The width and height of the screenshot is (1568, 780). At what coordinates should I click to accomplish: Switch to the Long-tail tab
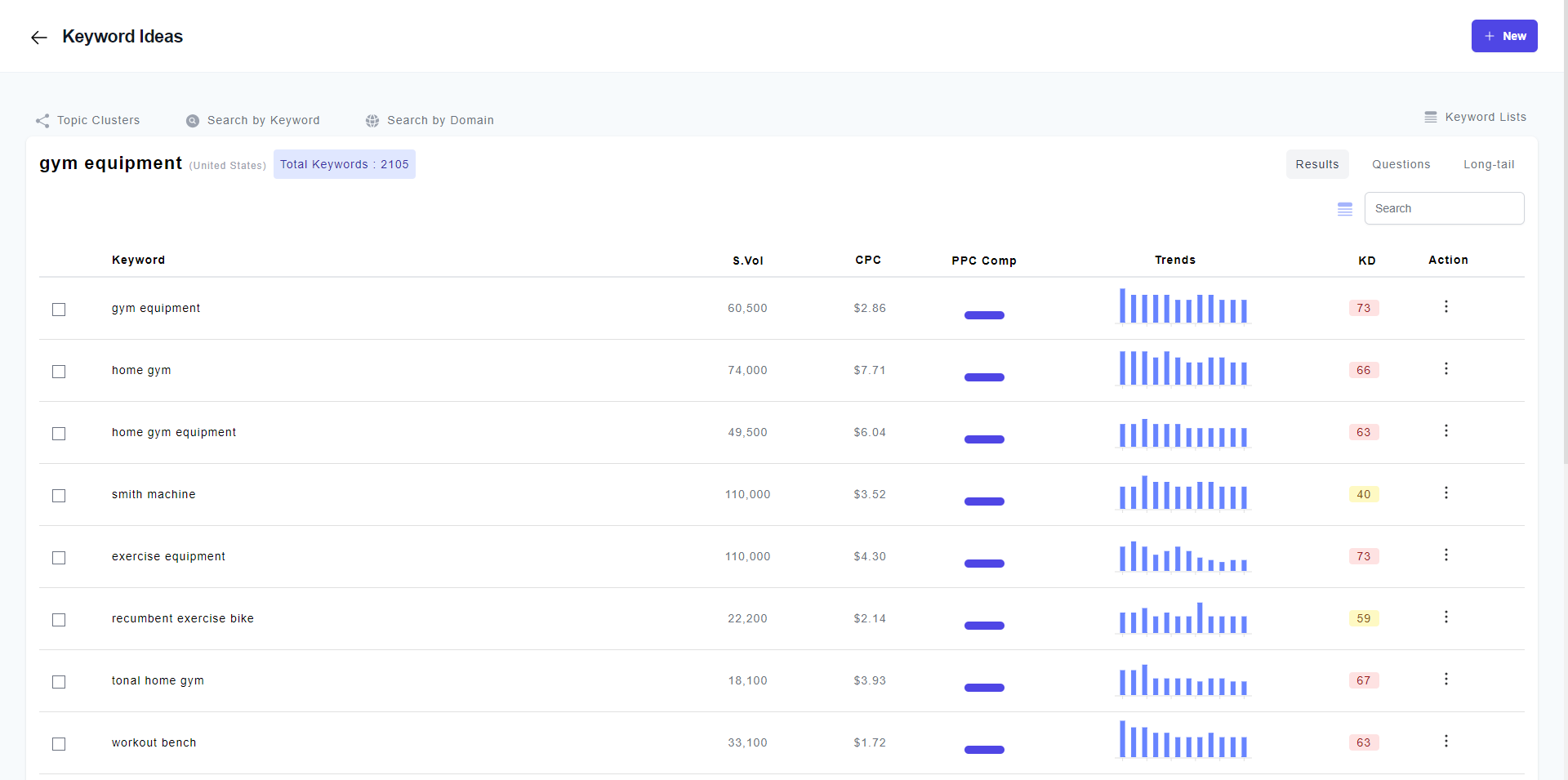tap(1488, 164)
